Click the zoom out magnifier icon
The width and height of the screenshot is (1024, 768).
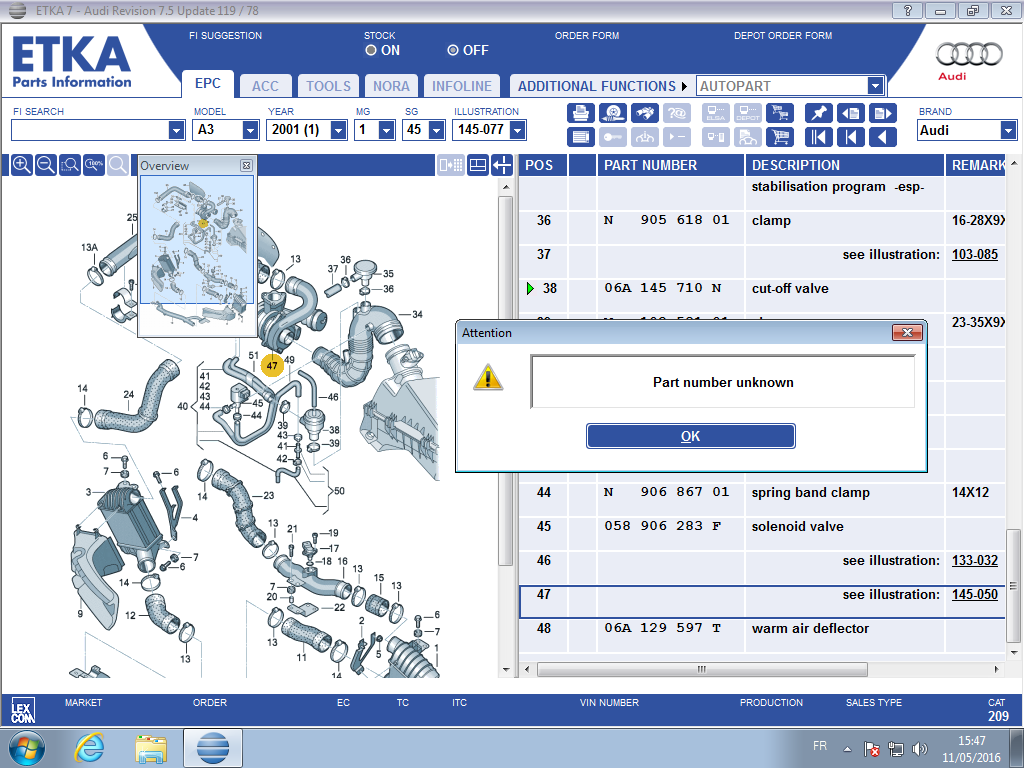[x=45, y=165]
